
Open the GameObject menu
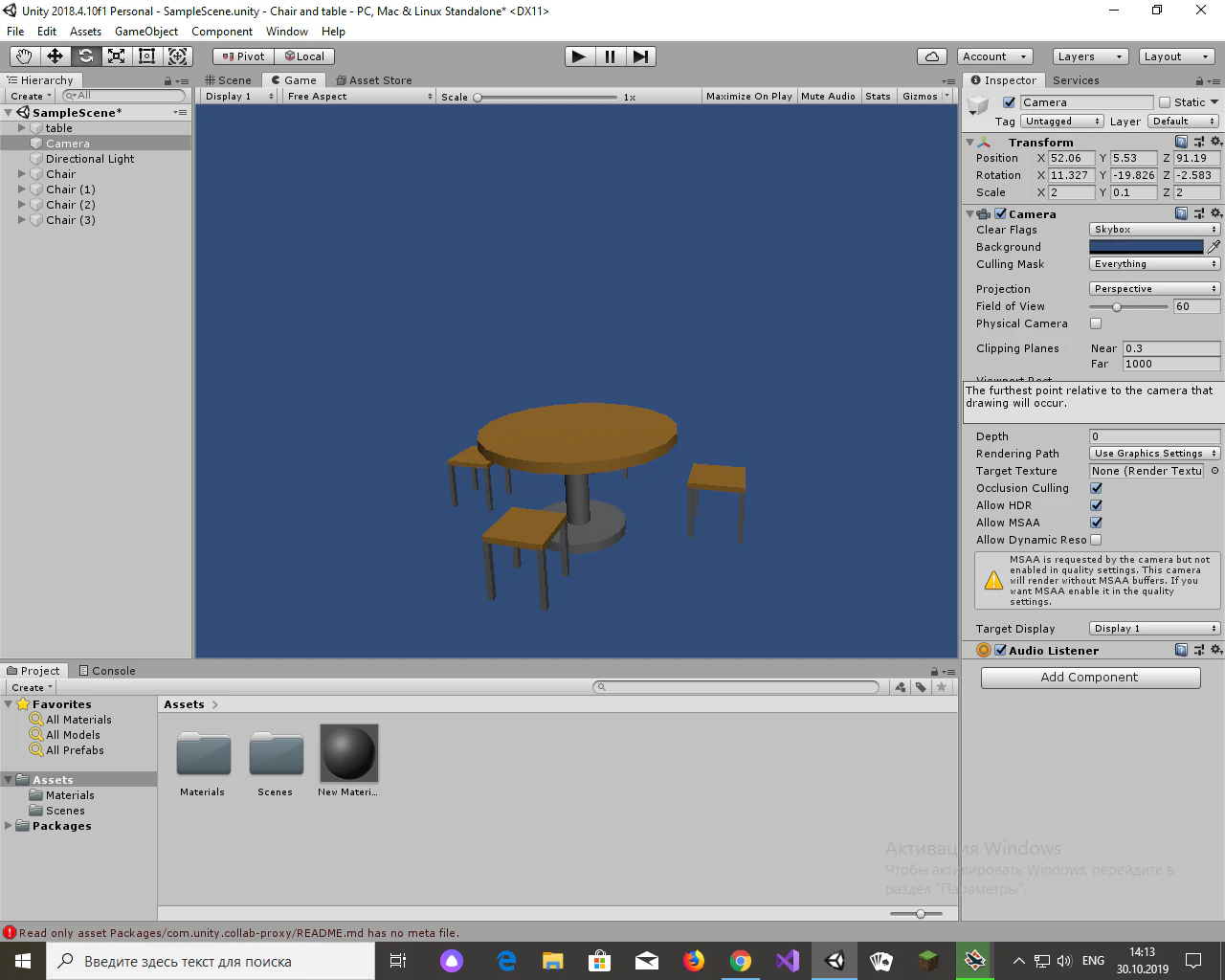[146, 32]
